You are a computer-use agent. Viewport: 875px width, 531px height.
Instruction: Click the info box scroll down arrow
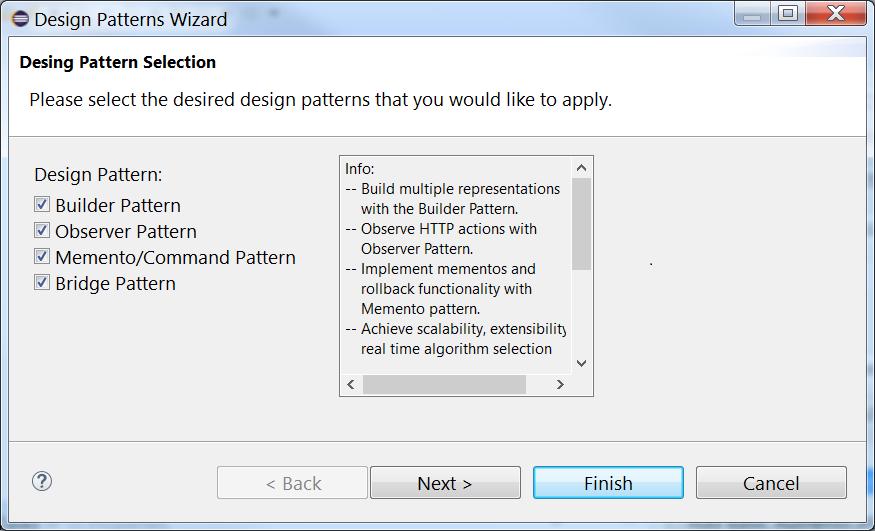pos(581,363)
